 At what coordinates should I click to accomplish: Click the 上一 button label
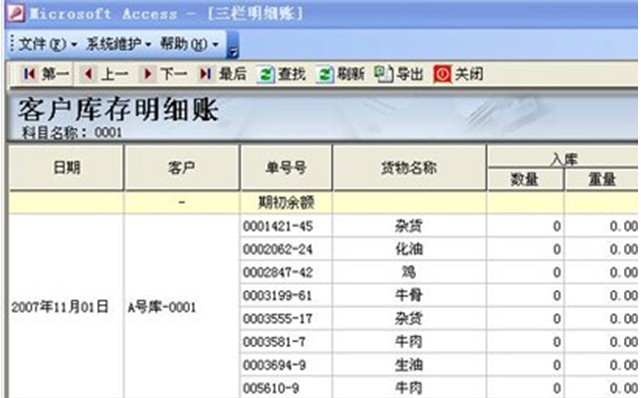pyautogui.click(x=114, y=74)
